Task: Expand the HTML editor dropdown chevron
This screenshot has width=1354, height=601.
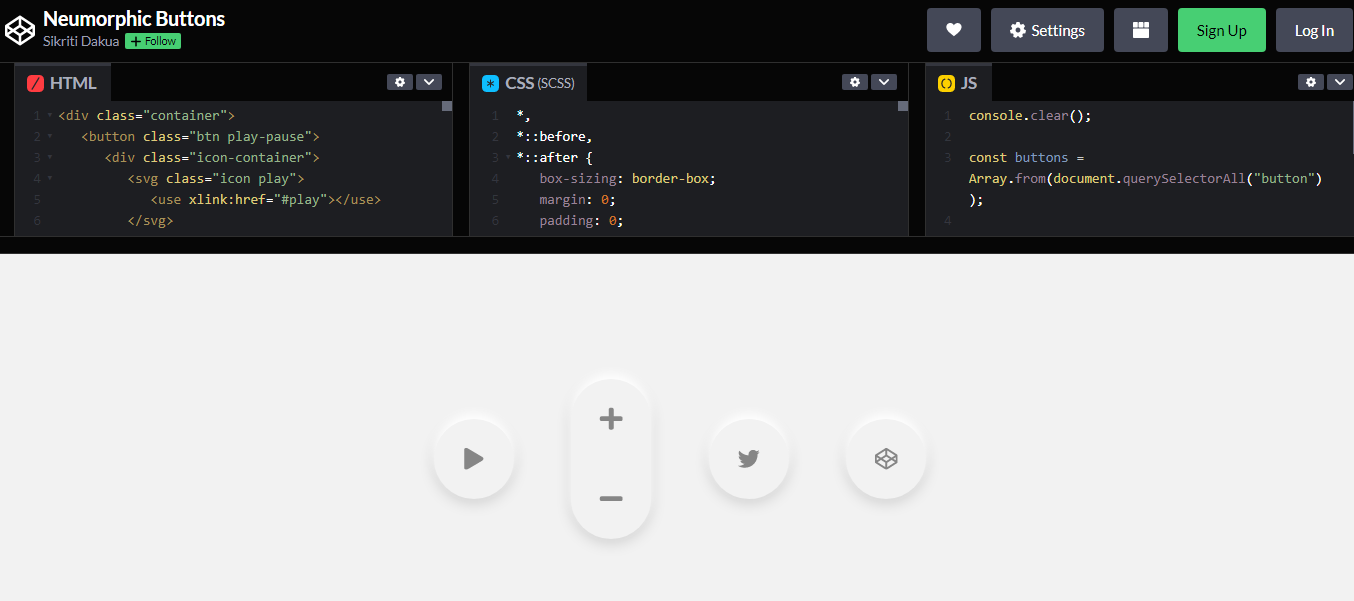Action: tap(428, 82)
